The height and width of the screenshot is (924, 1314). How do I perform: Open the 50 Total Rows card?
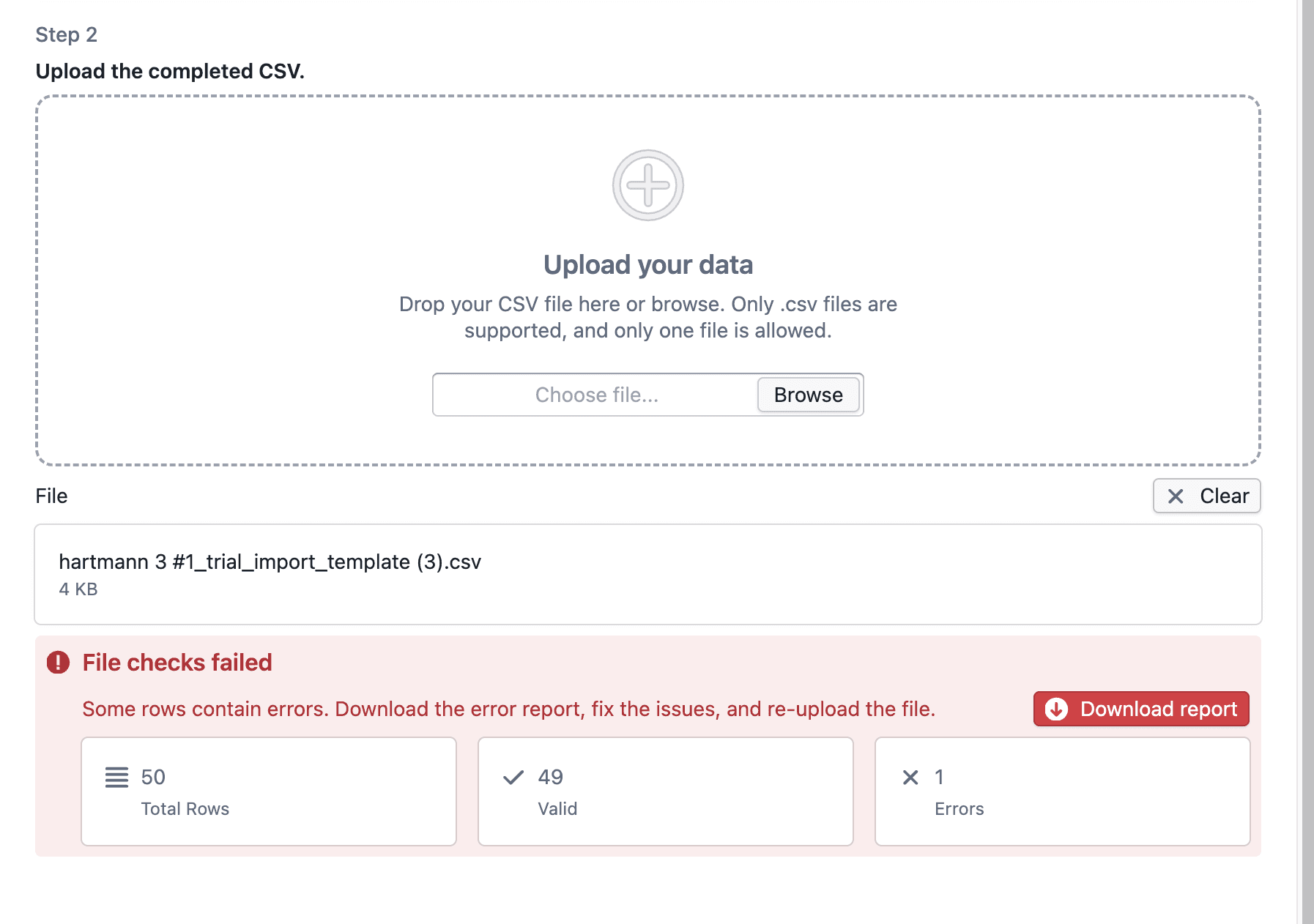269,791
